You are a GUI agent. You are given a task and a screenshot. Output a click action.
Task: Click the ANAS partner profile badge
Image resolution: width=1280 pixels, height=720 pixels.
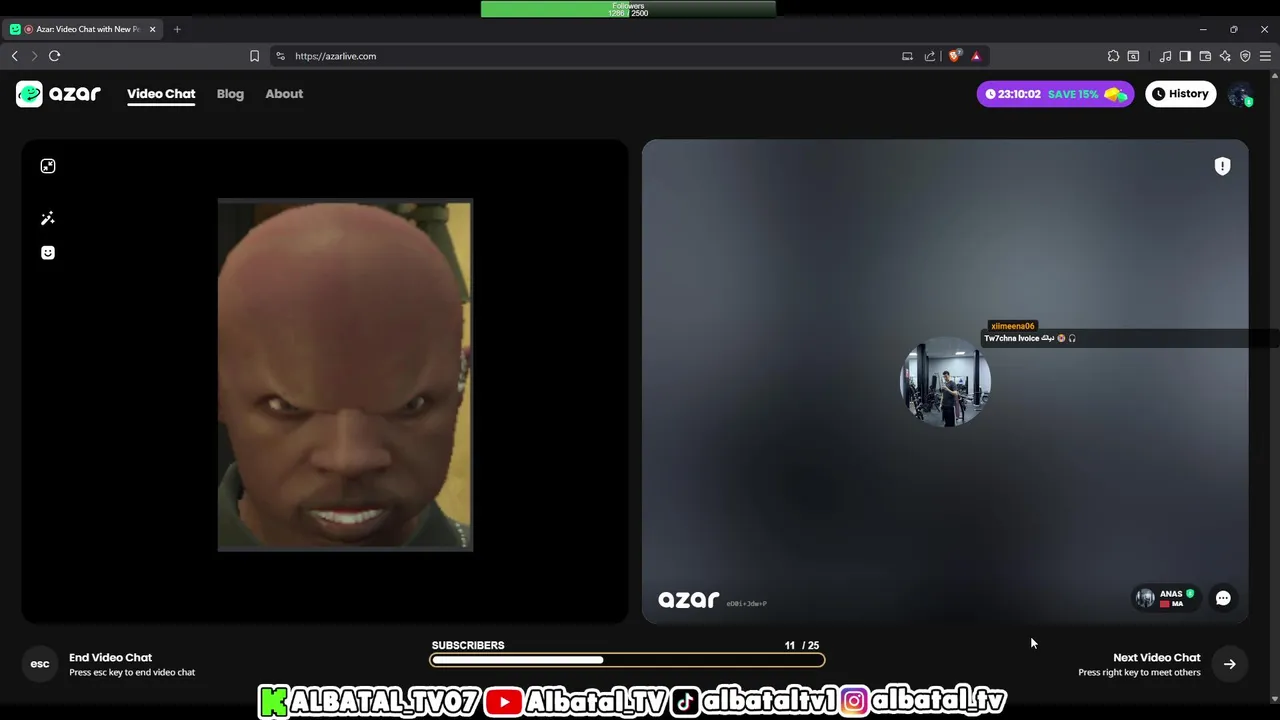tap(1165, 598)
